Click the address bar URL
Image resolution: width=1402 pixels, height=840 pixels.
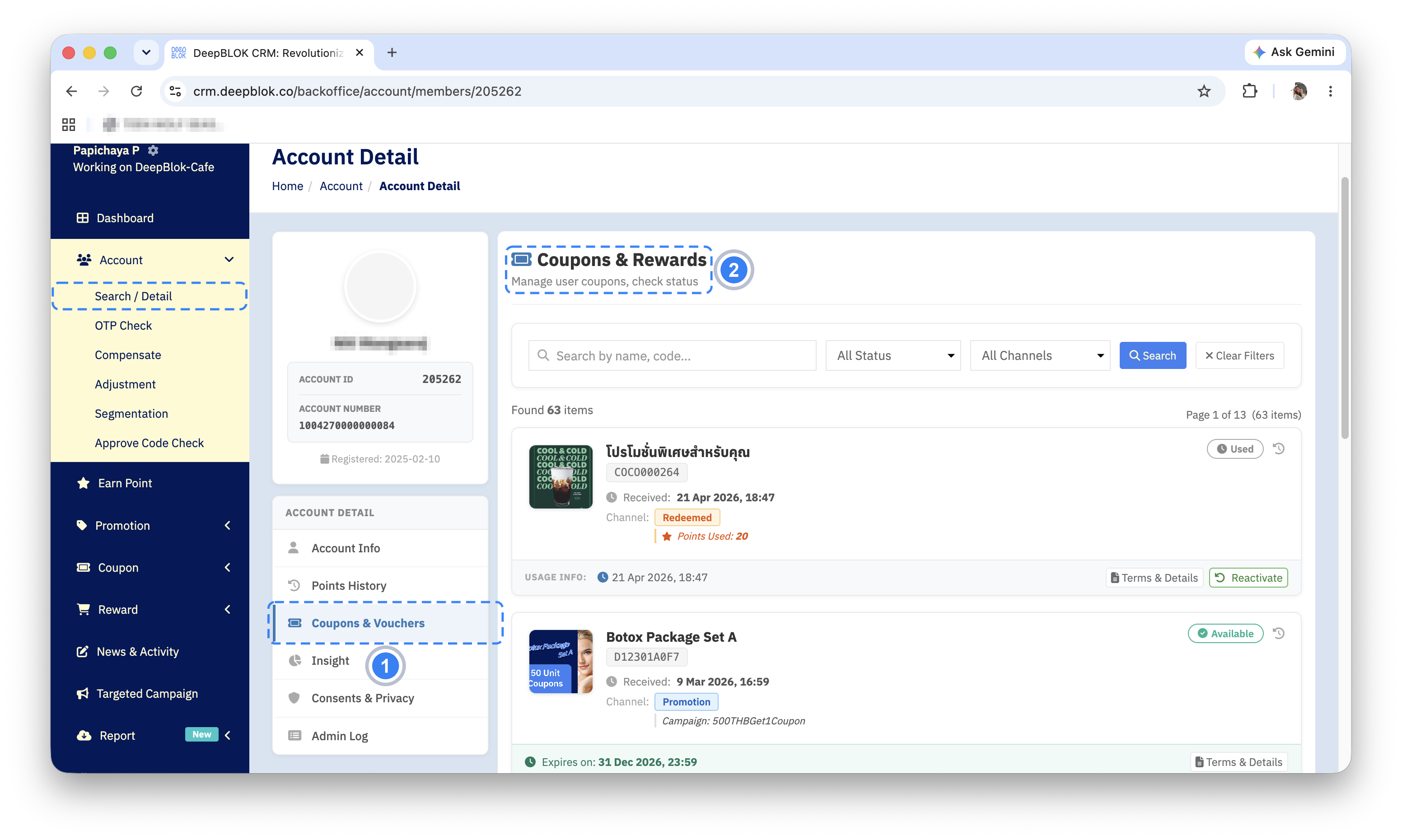(x=356, y=91)
